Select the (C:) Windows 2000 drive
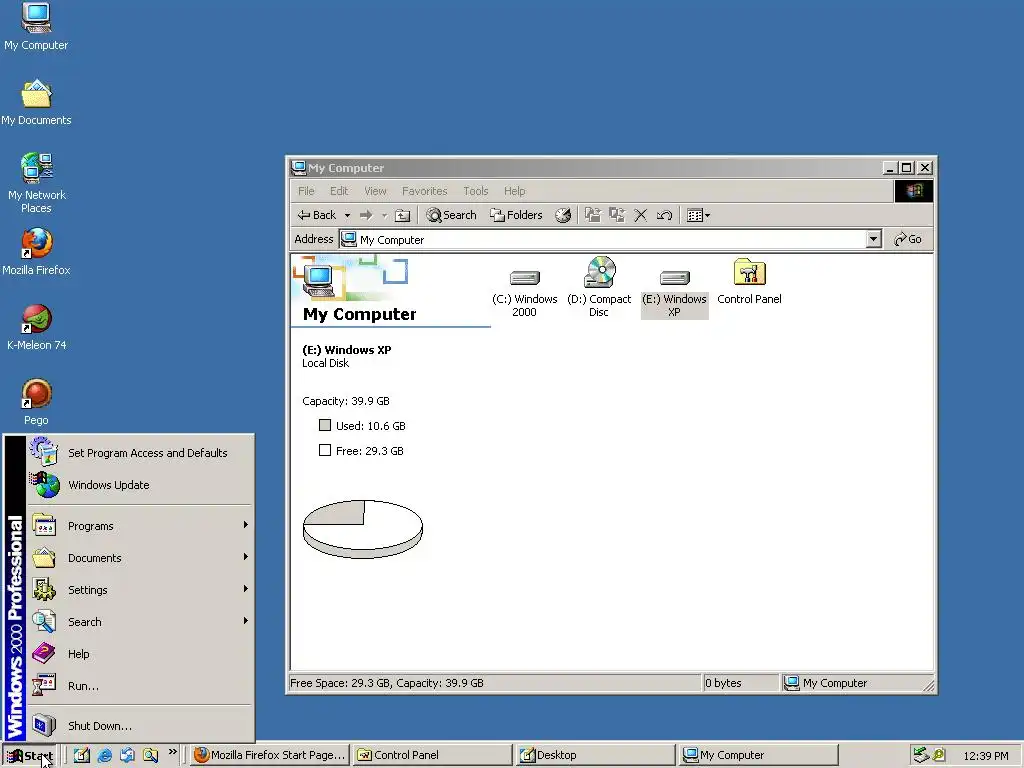Image resolution: width=1024 pixels, height=768 pixels. pyautogui.click(x=524, y=293)
